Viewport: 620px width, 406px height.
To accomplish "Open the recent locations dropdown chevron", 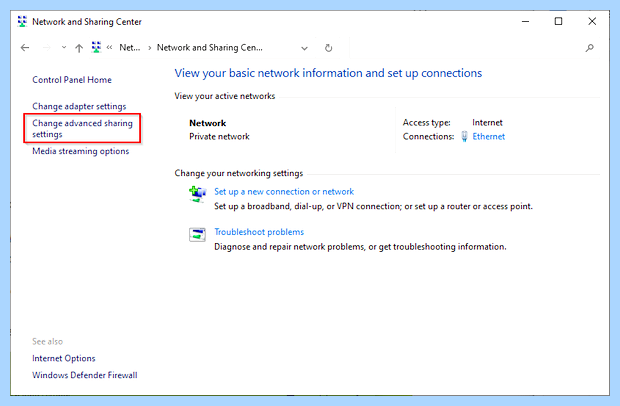I will click(64, 48).
